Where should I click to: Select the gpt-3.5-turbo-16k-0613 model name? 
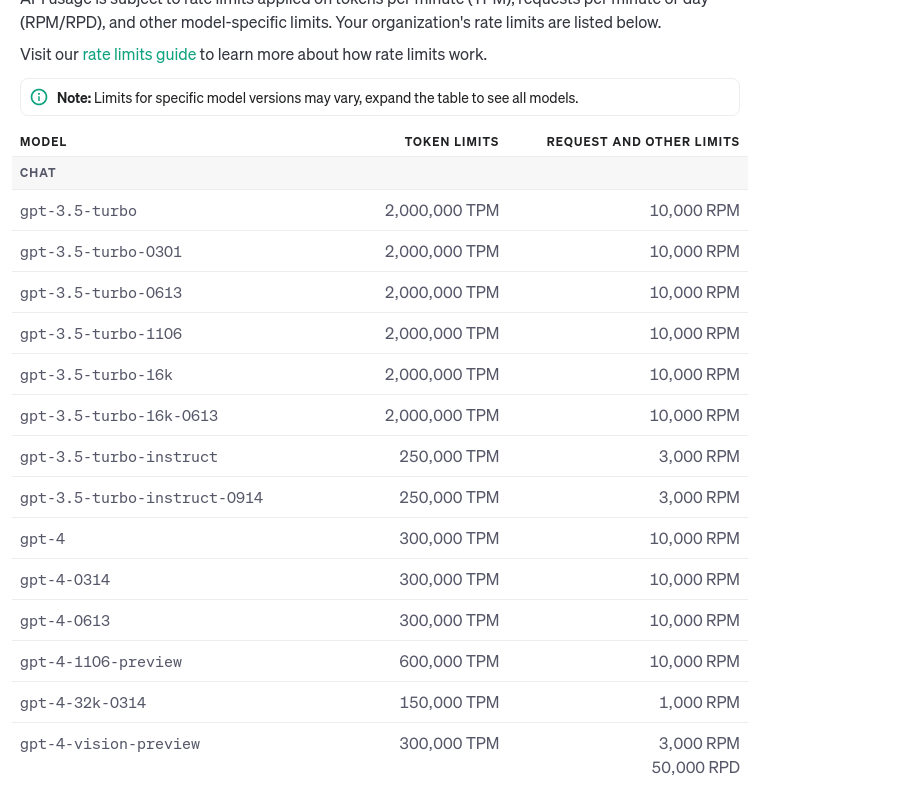pyautogui.click(x=119, y=415)
